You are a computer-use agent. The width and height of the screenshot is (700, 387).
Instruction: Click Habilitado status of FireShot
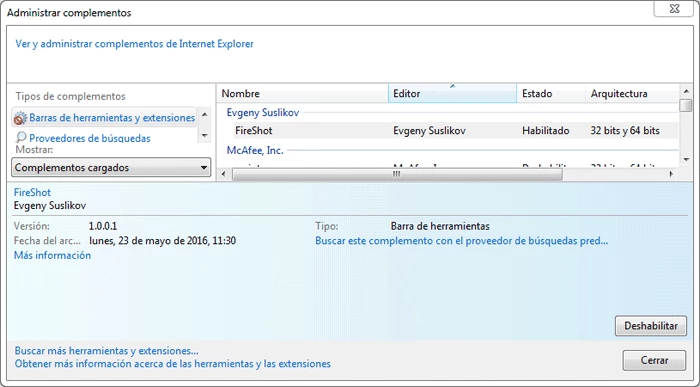(x=546, y=131)
